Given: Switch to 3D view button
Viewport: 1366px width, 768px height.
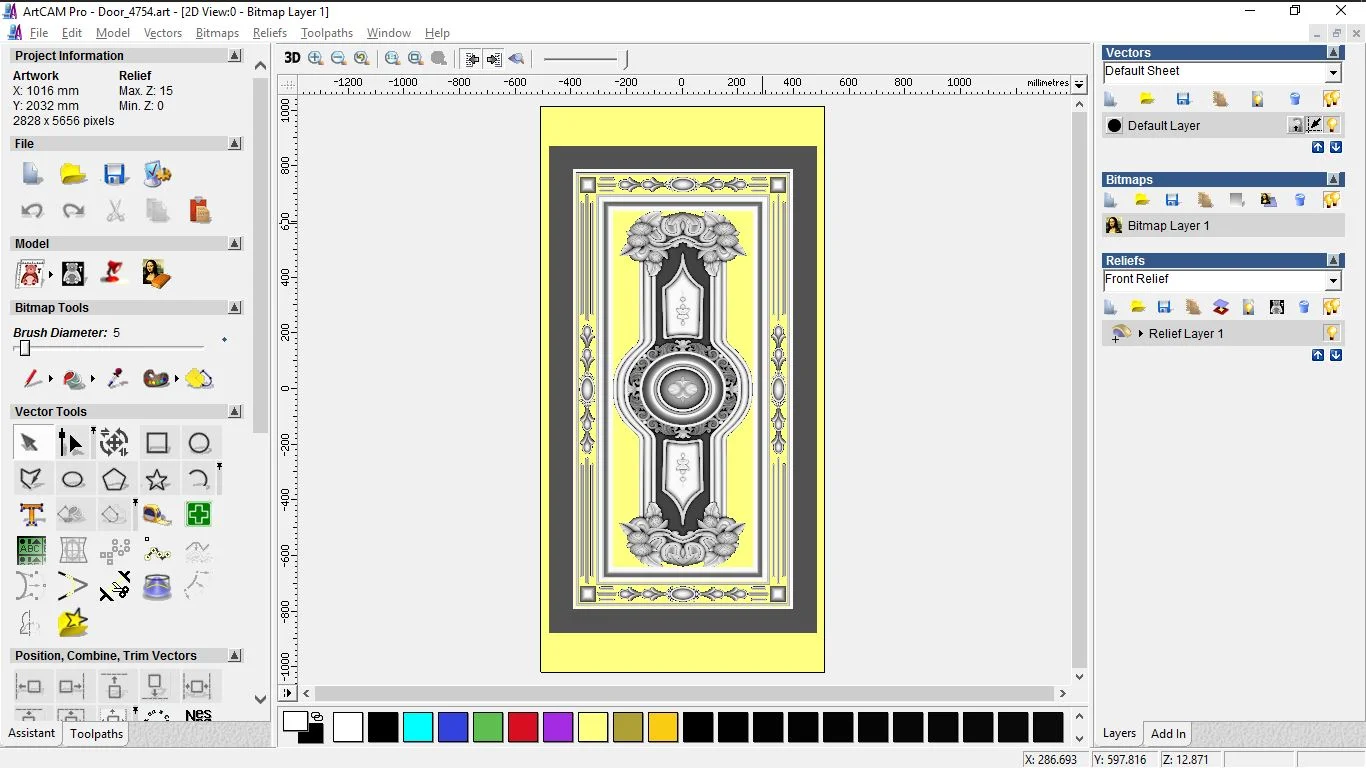Looking at the screenshot, I should coord(292,58).
